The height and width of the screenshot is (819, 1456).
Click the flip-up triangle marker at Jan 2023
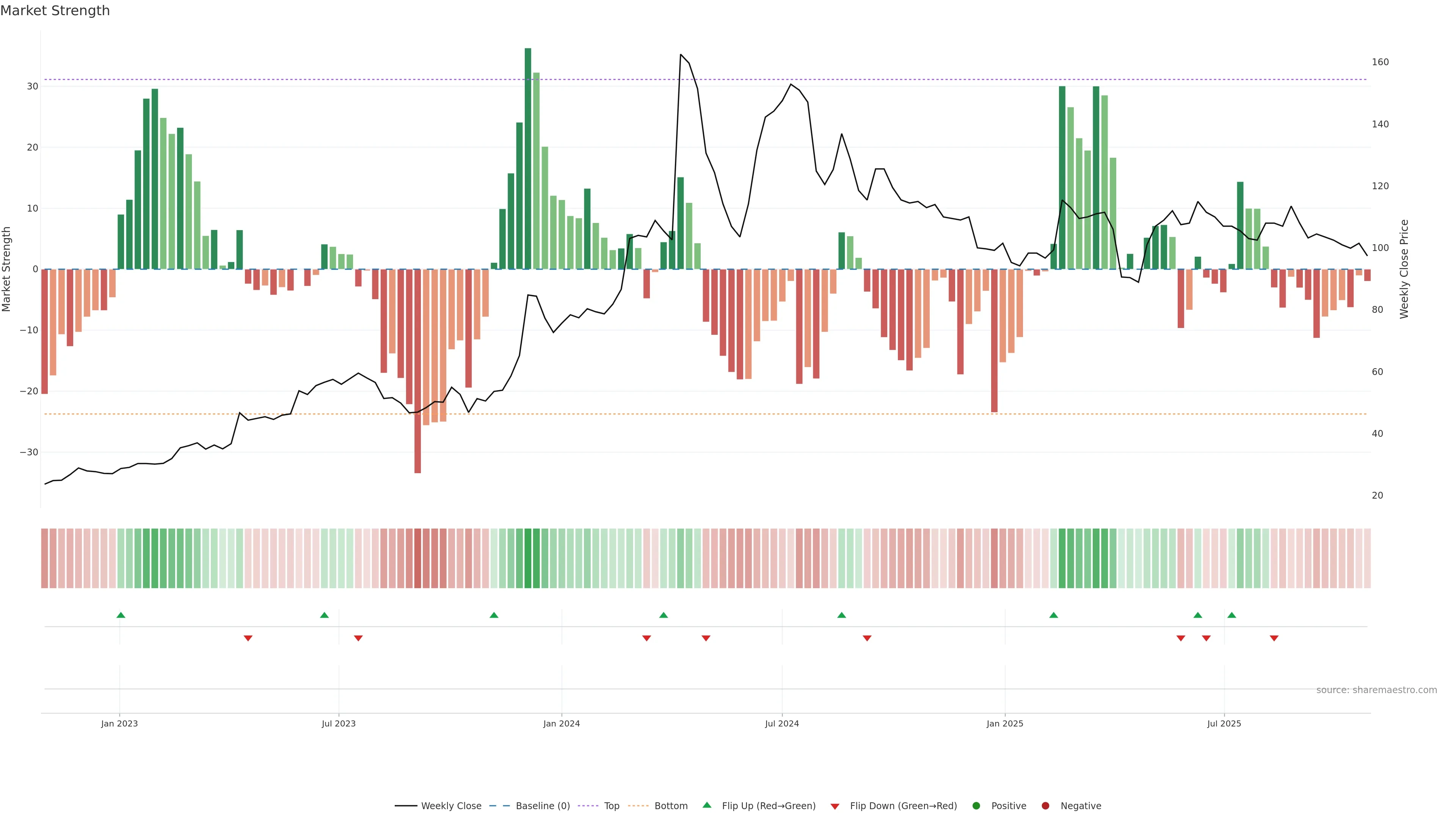coord(121,615)
